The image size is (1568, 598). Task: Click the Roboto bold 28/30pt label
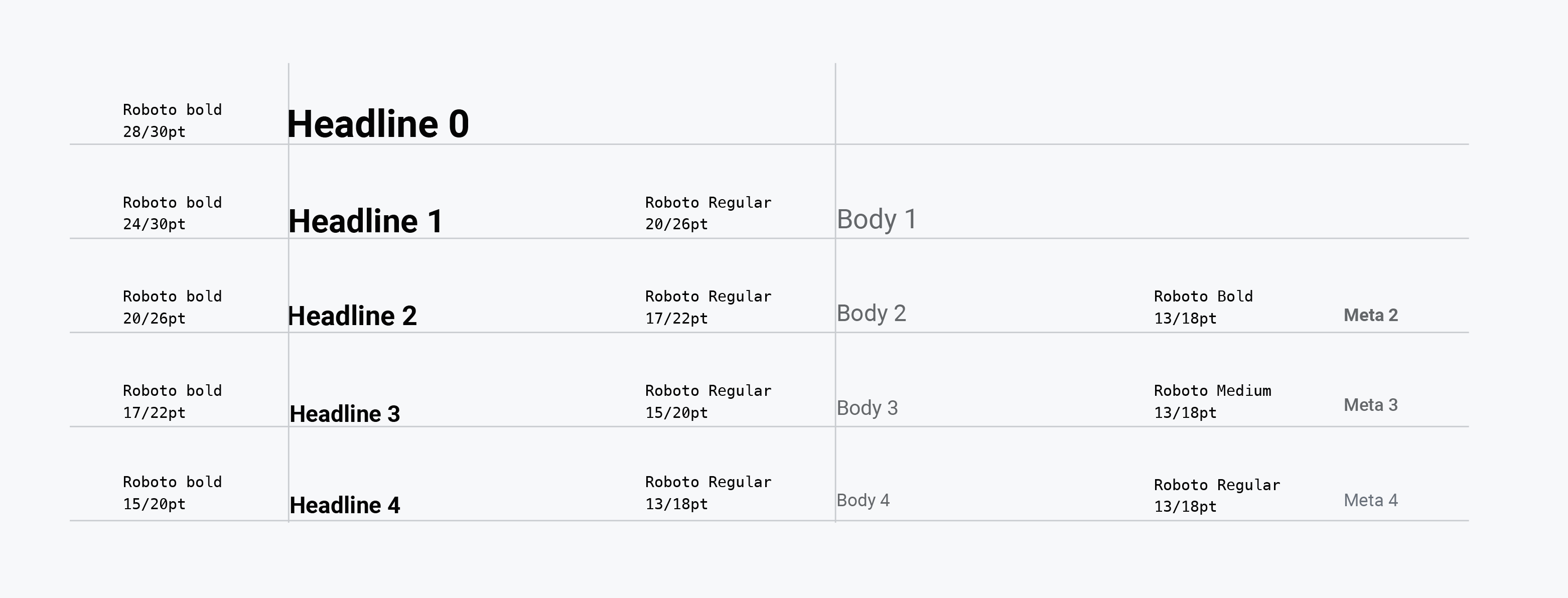[172, 120]
